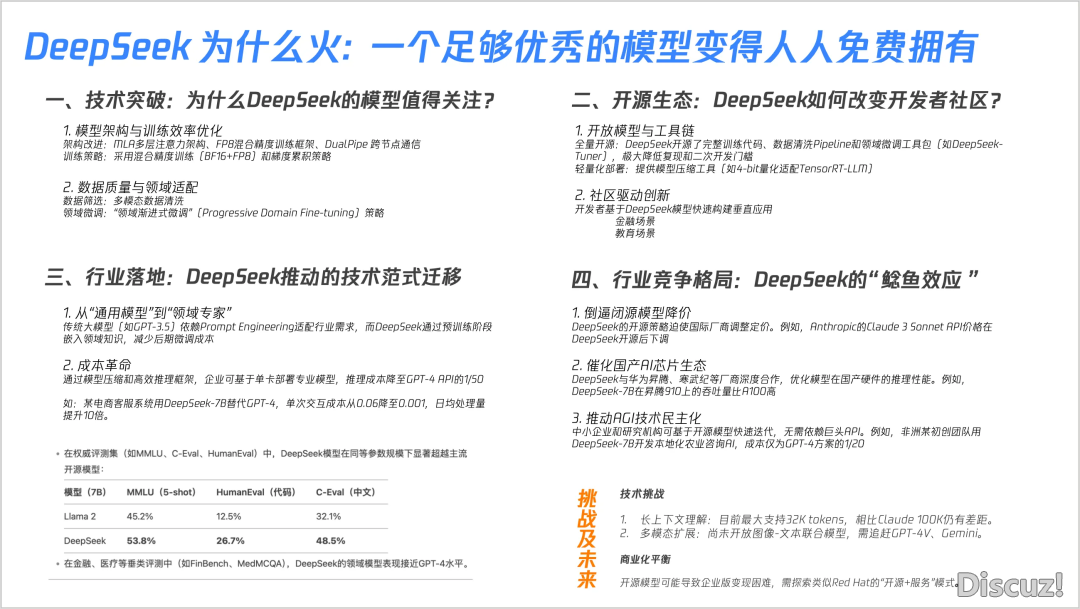
Task: Select '开发者基于DeepSeek模型快速构建垂直应用' line
Action: pyautogui.click(x=674, y=209)
